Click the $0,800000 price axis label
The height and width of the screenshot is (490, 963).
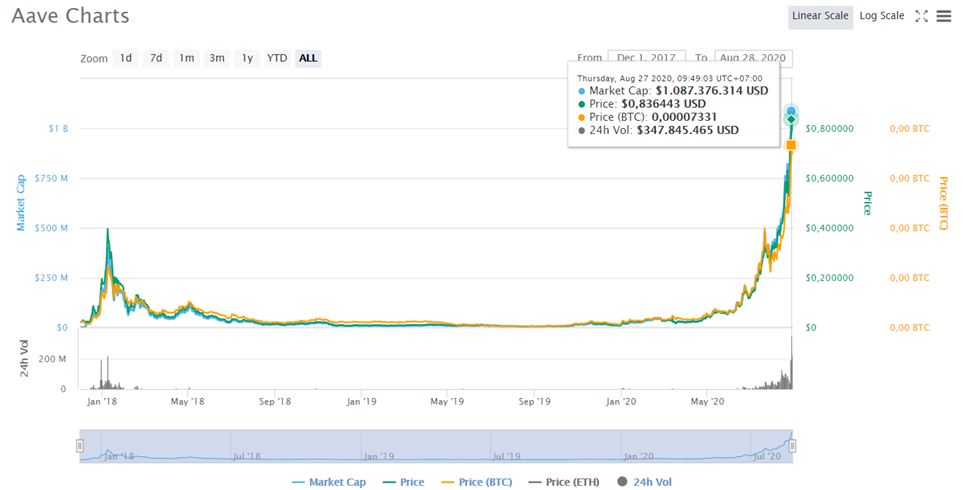pyautogui.click(x=829, y=129)
